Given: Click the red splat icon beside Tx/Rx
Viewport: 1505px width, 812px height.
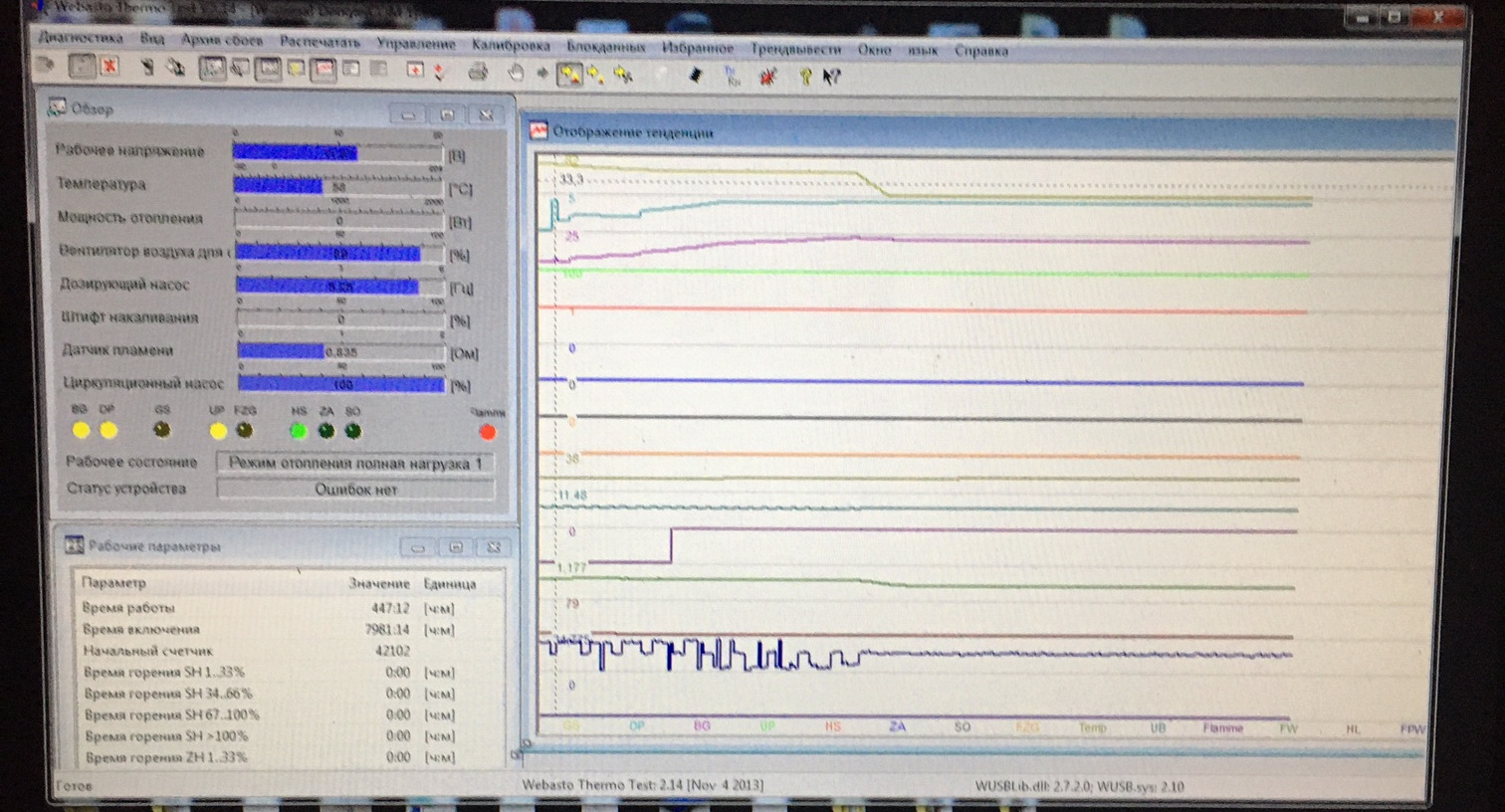Looking at the screenshot, I should click(767, 76).
